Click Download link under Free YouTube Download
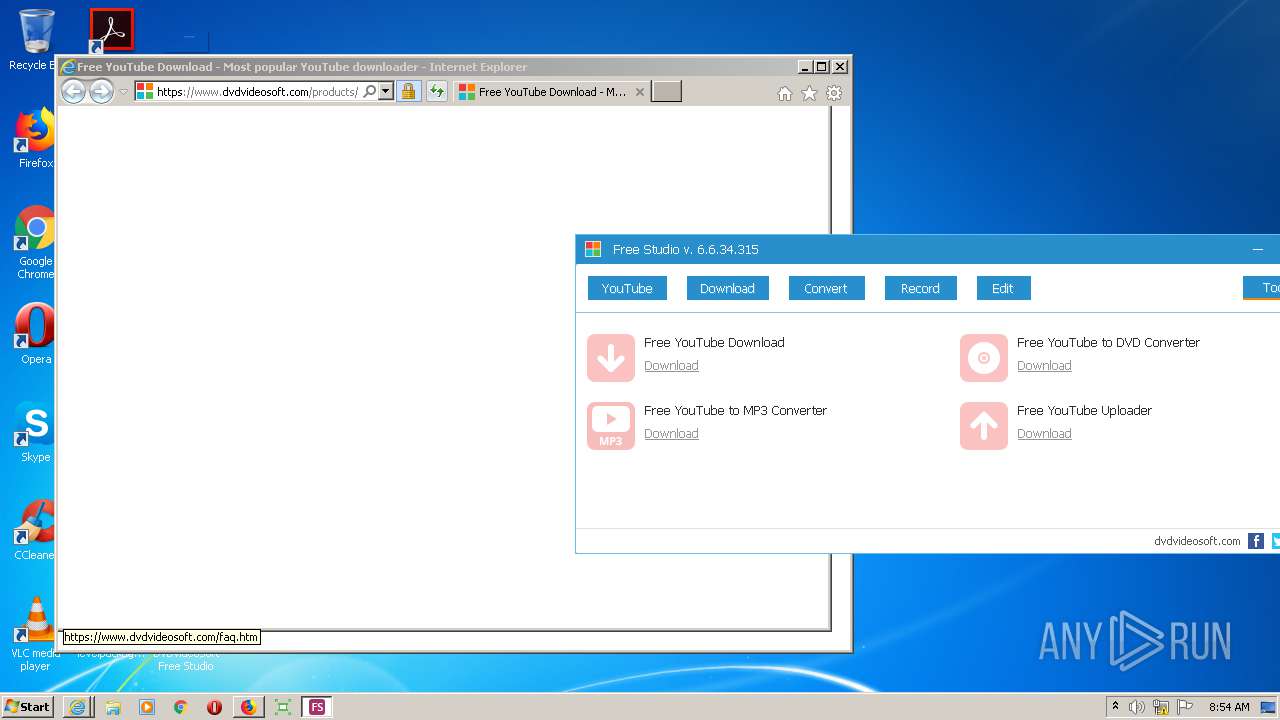 click(x=671, y=366)
